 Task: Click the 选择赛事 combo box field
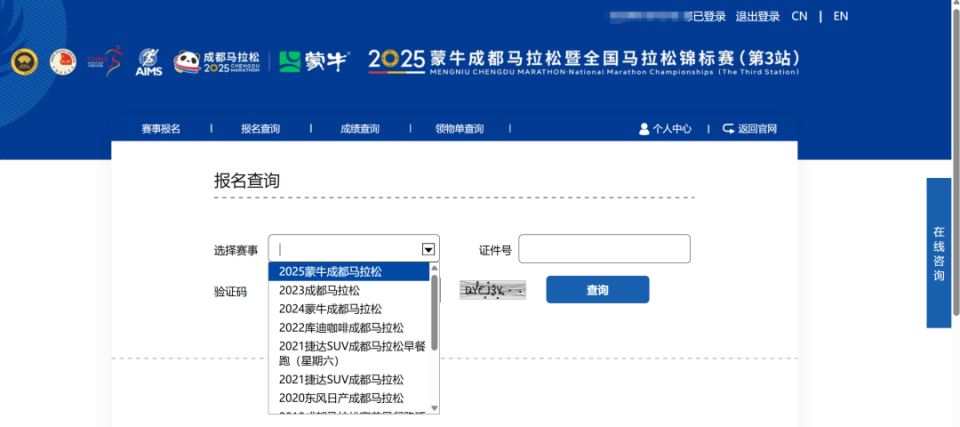pos(354,249)
